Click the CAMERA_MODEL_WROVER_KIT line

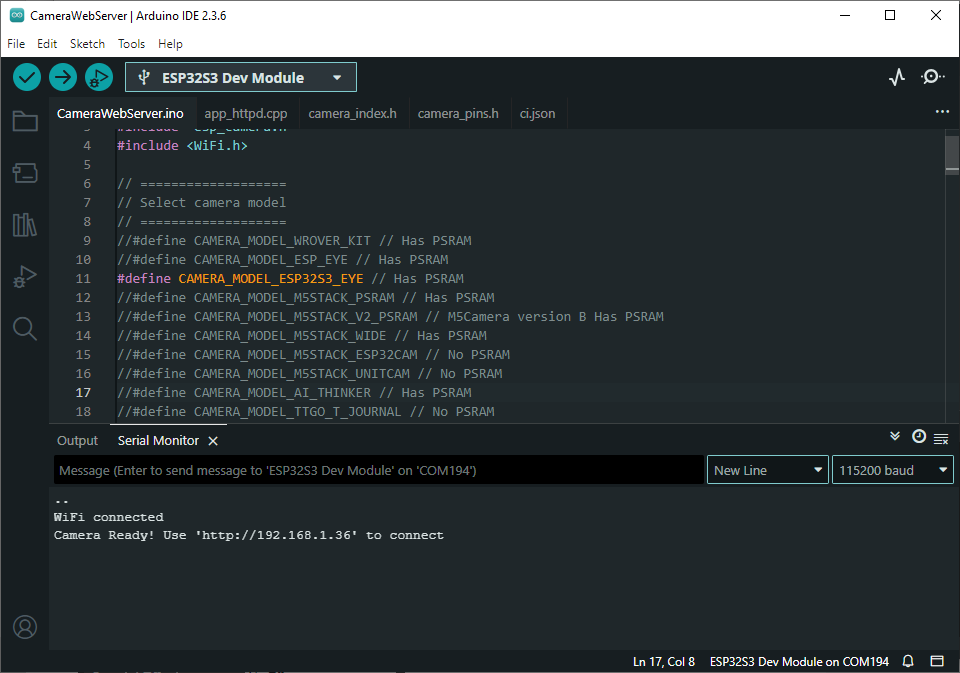[294, 241]
